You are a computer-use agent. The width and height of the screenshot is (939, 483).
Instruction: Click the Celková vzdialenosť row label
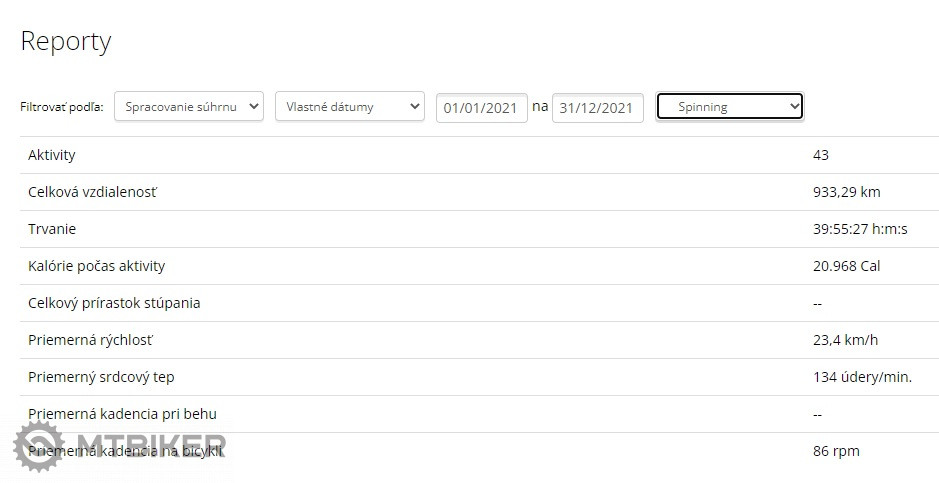pos(92,192)
